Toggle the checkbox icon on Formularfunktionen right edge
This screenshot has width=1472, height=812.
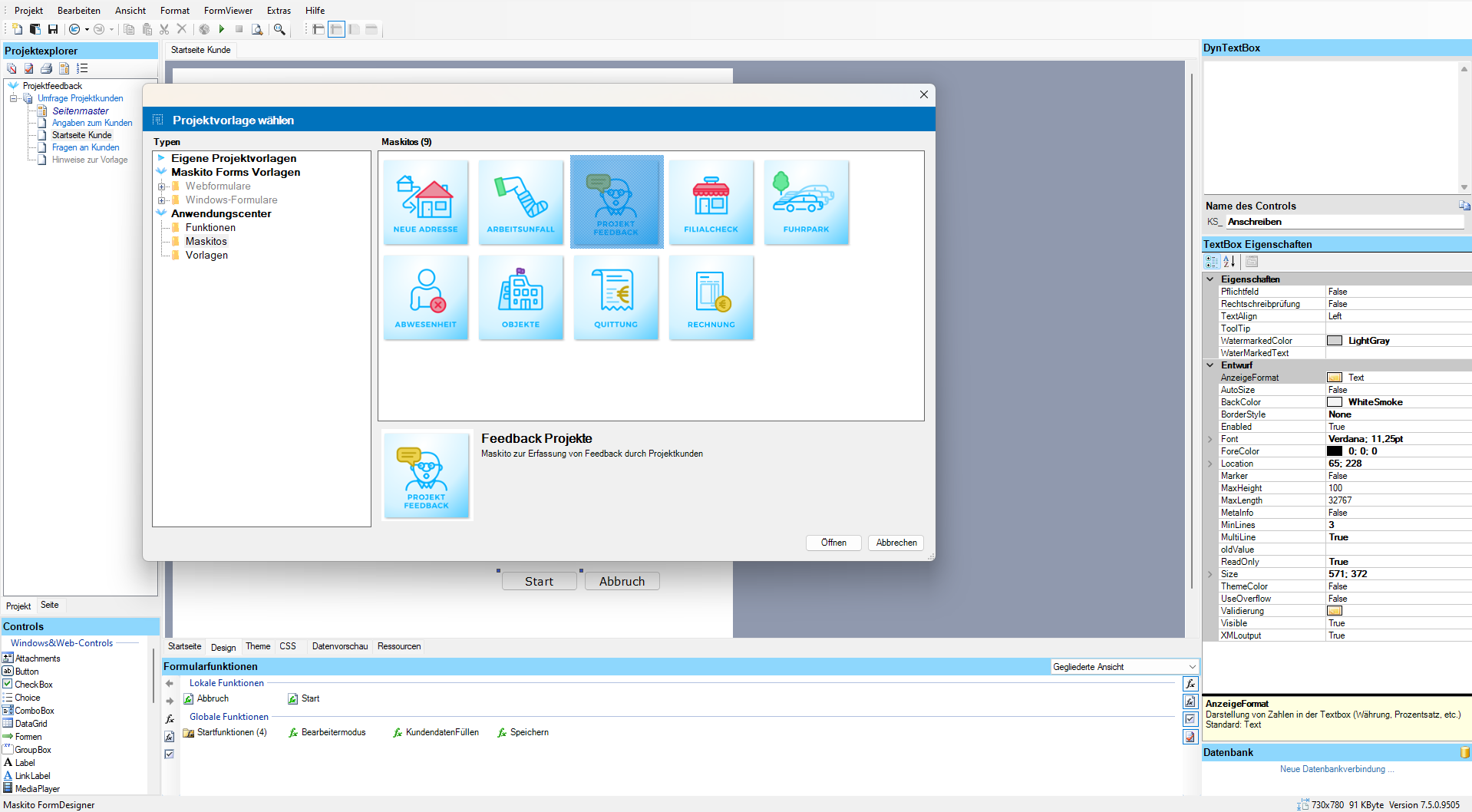click(x=1190, y=719)
